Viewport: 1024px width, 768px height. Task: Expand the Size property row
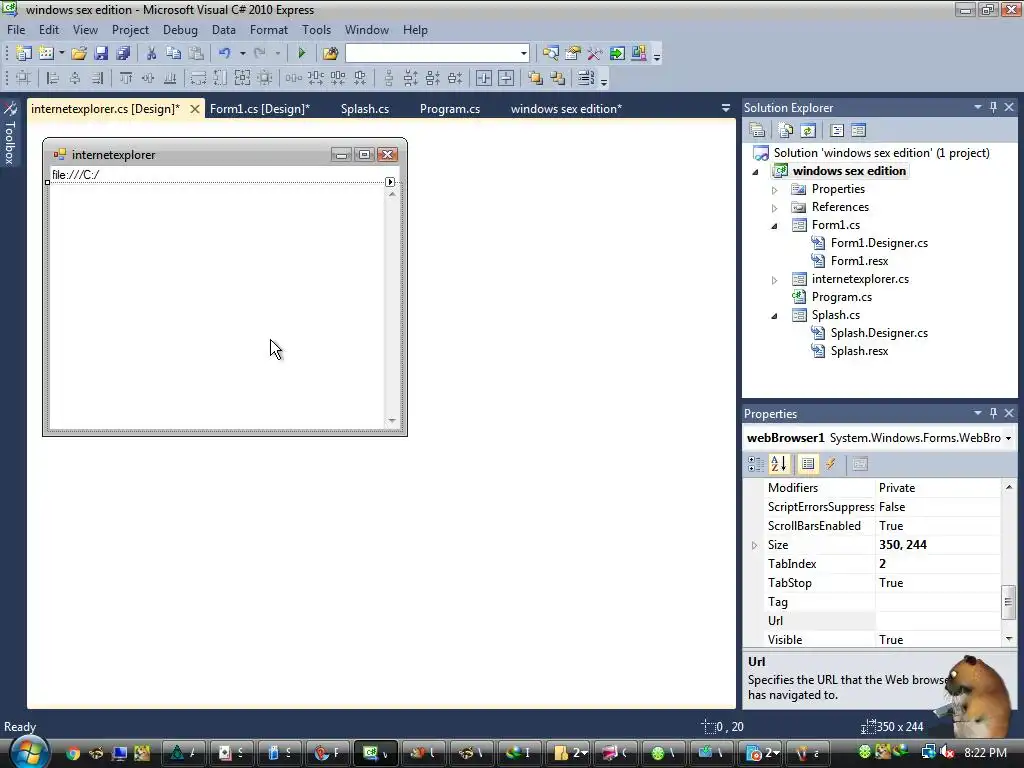point(754,545)
